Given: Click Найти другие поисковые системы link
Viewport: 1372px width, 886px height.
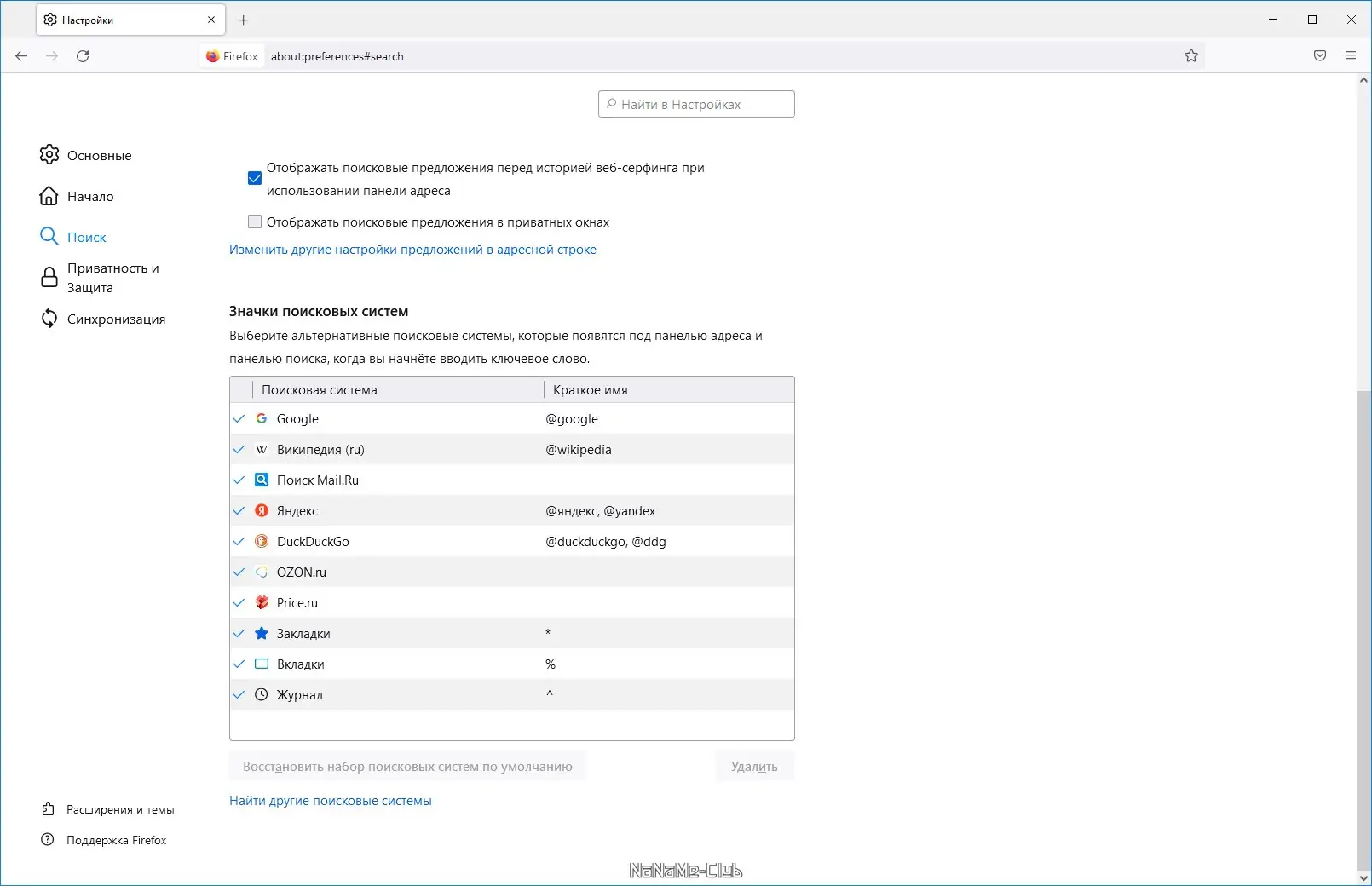Looking at the screenshot, I should (x=330, y=801).
